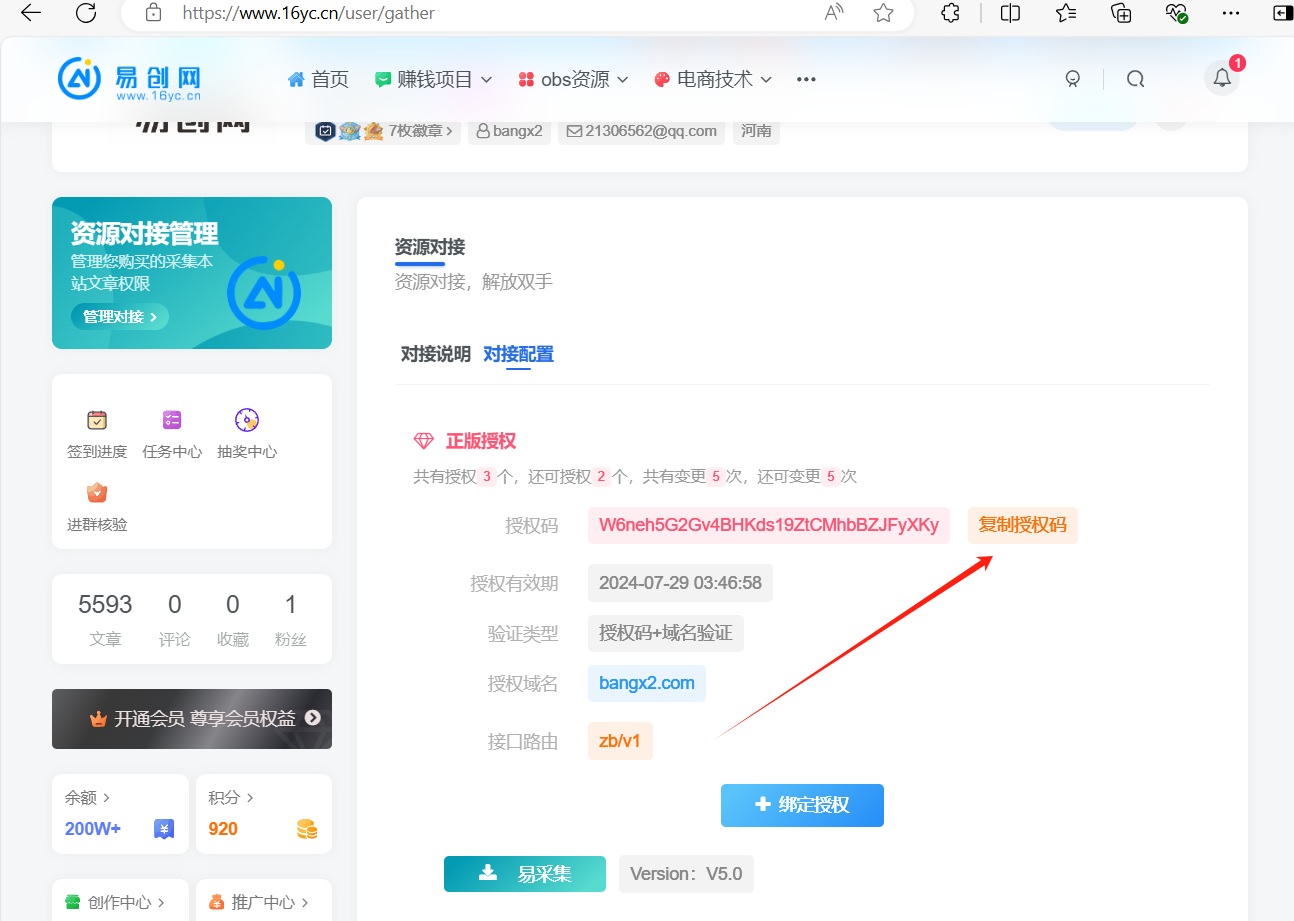1294x921 pixels.
Task: Switch to the 对接配置 tab
Action: click(x=518, y=354)
